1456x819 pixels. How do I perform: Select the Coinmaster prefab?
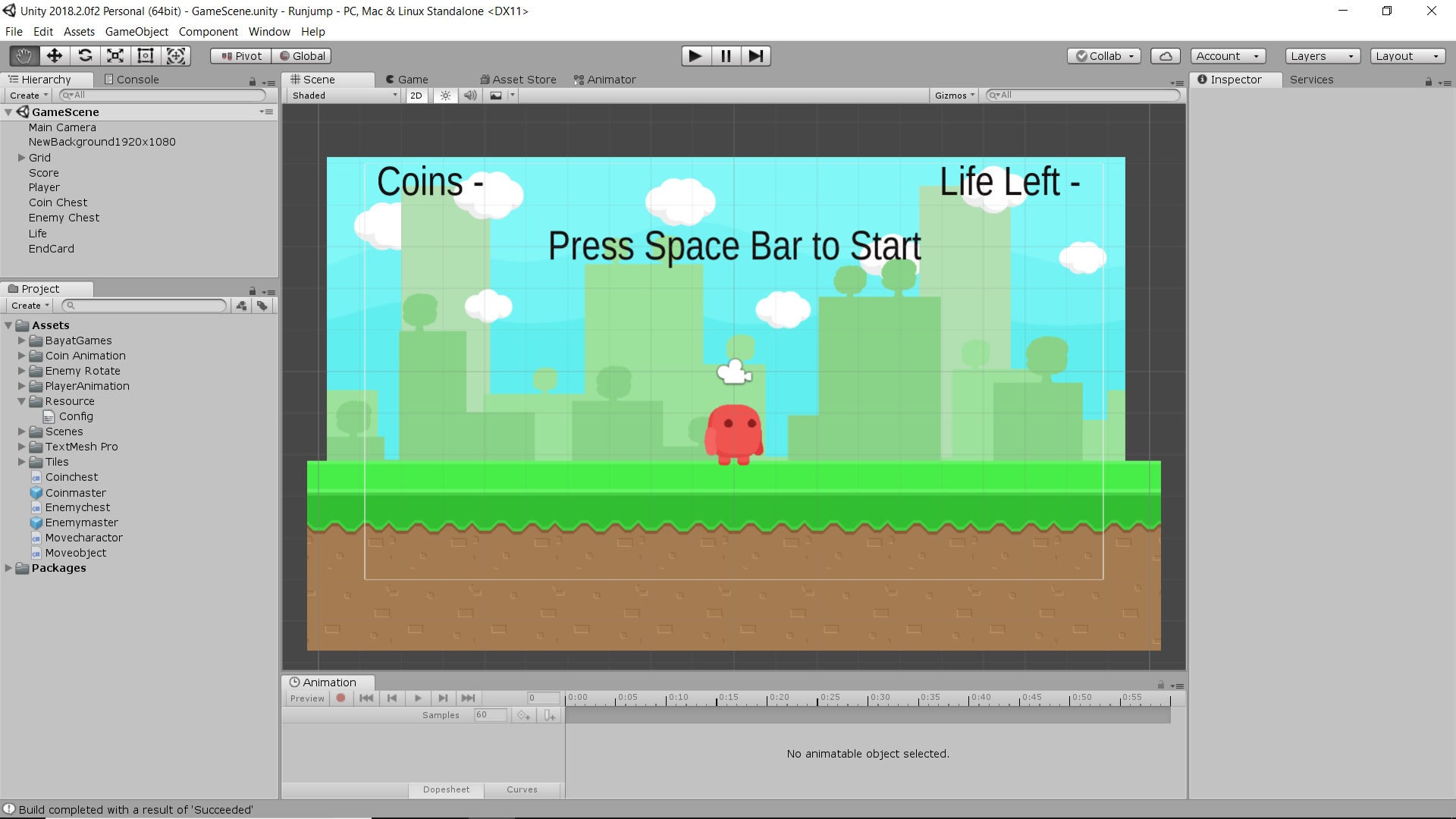pos(75,493)
